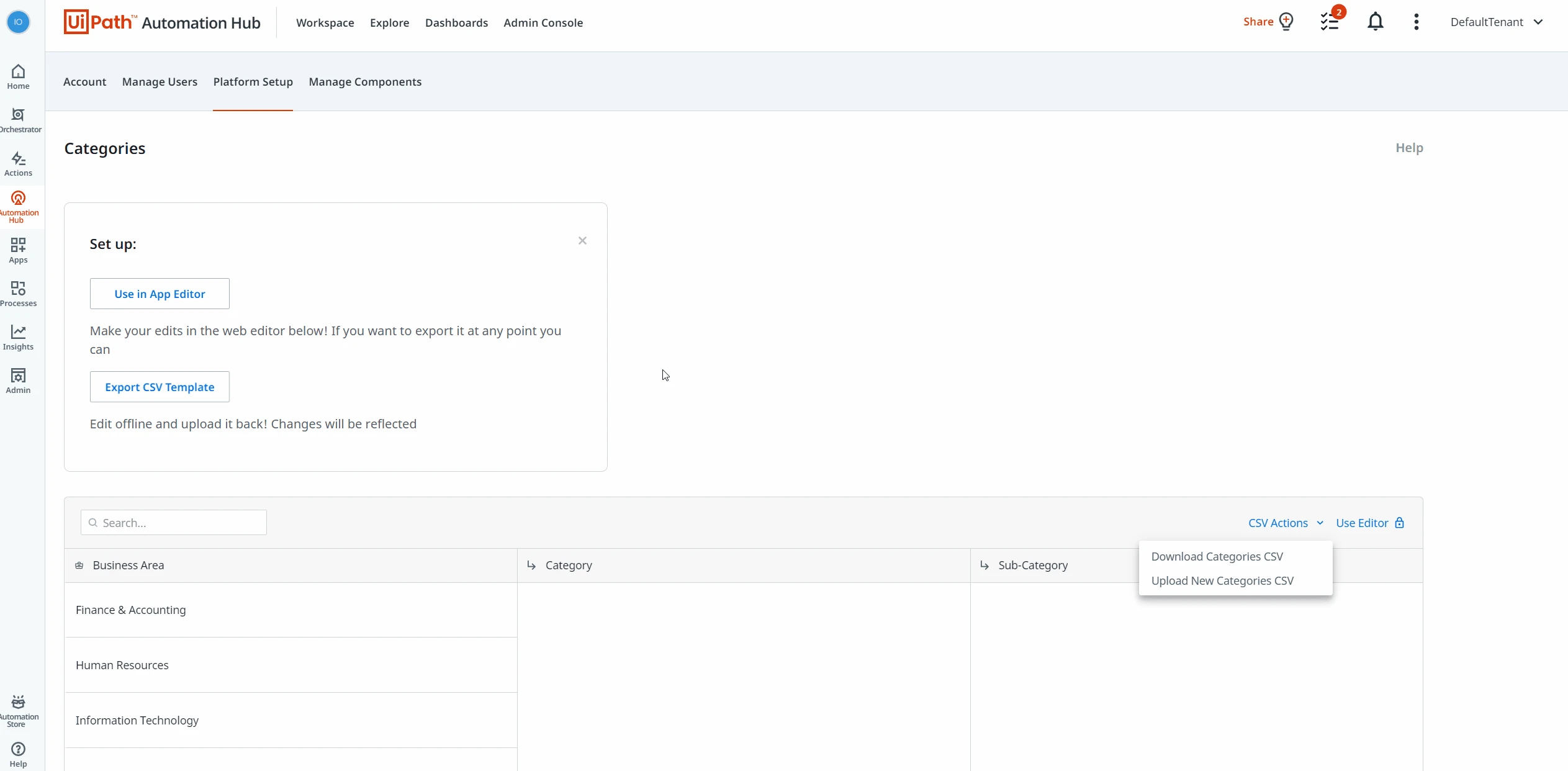Click the Share idea lightbulb button
The image size is (1568, 771).
1268,22
